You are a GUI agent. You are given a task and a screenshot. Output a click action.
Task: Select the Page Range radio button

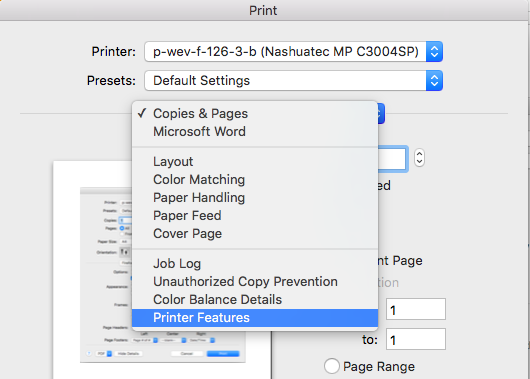point(332,366)
